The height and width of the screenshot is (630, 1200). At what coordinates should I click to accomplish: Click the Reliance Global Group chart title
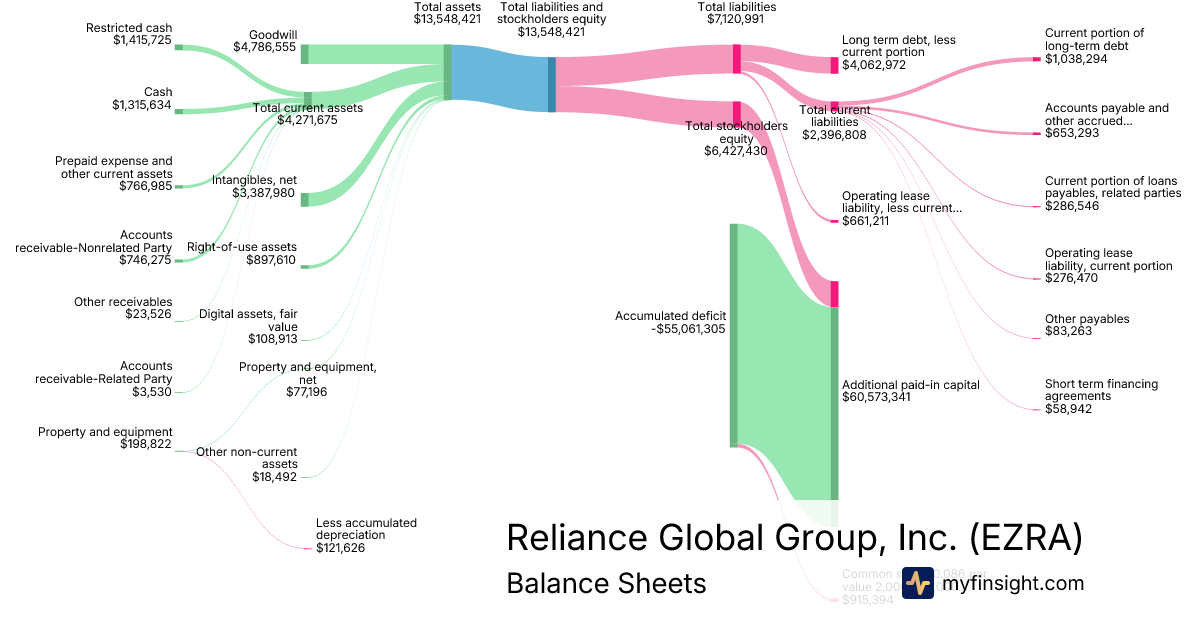(794, 537)
